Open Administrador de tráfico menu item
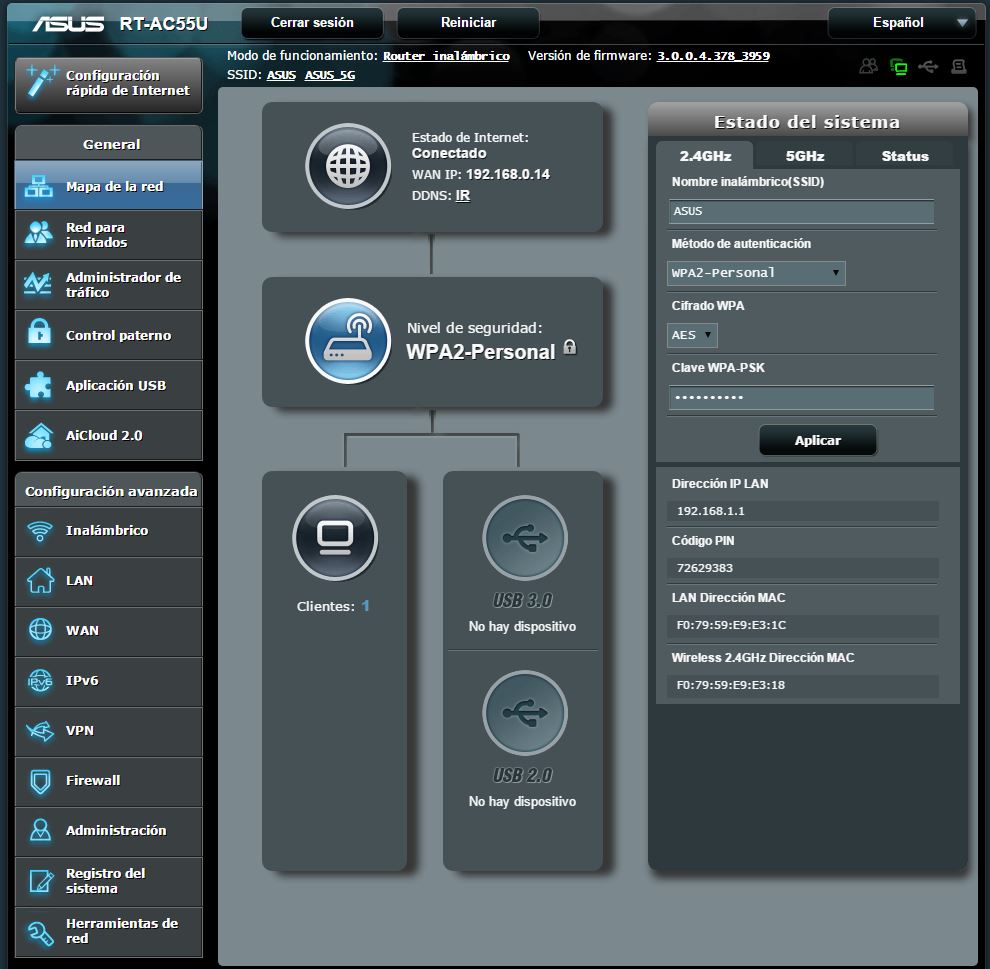 [x=109, y=285]
